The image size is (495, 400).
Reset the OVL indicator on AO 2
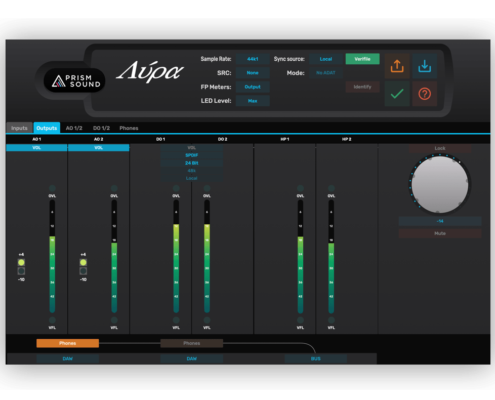click(114, 188)
